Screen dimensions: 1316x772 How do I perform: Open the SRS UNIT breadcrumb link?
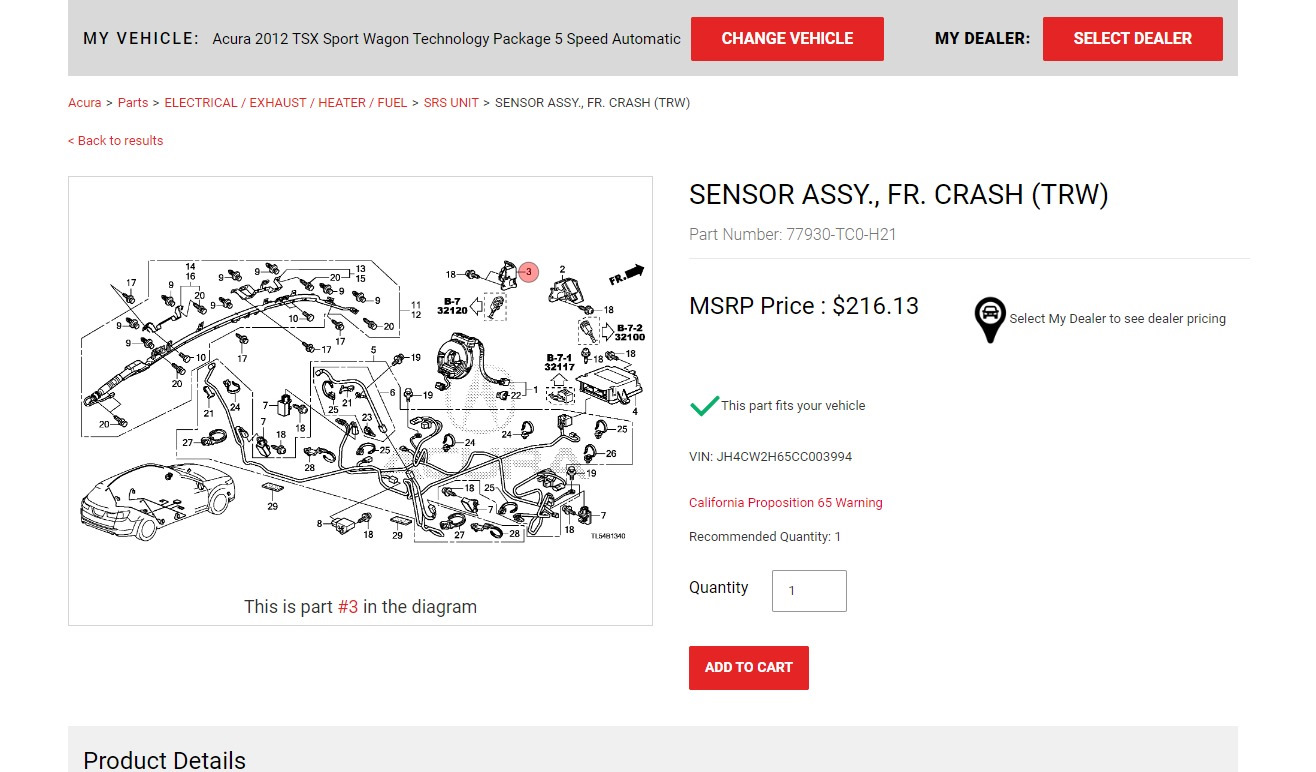[x=451, y=103]
